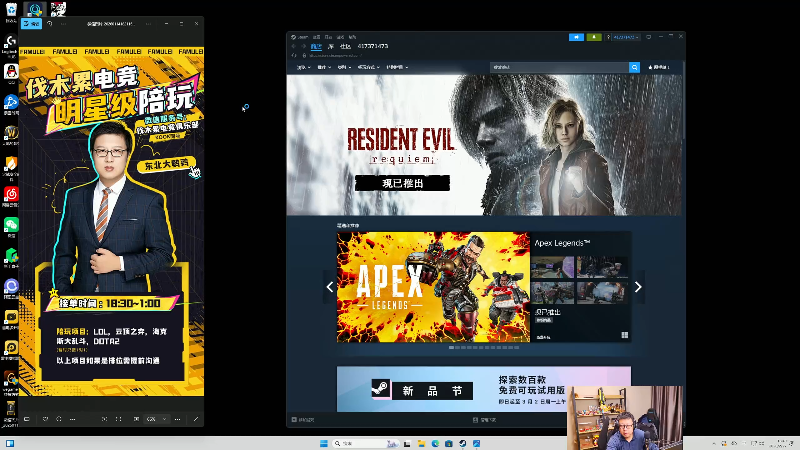
Task: Click Resident Evil Requiem 现已推出 button
Action: (x=402, y=183)
